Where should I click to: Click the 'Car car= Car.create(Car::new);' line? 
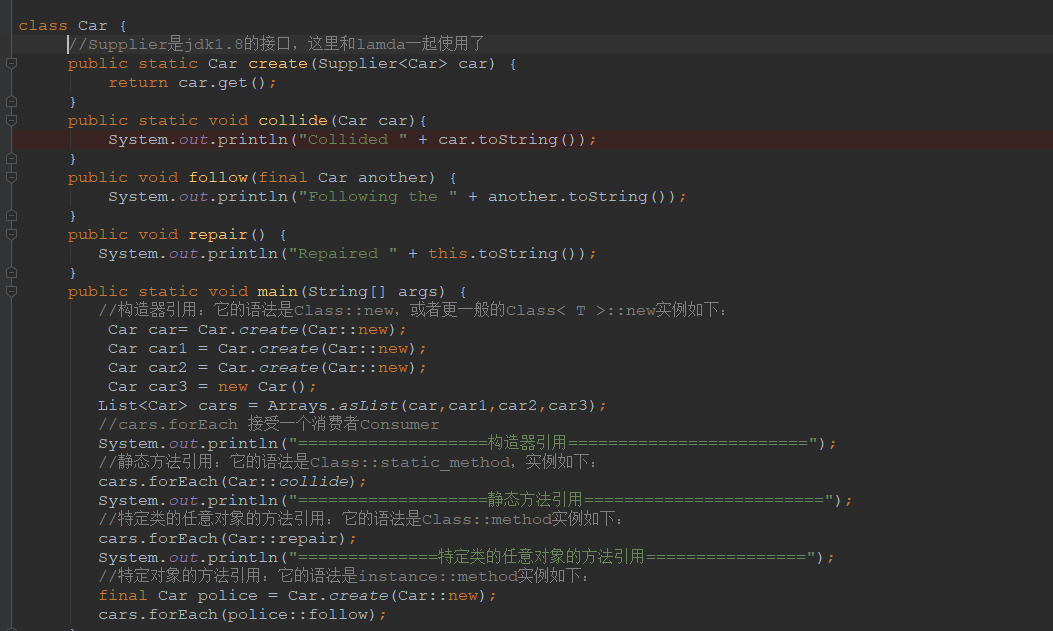pyautogui.click(x=258, y=330)
